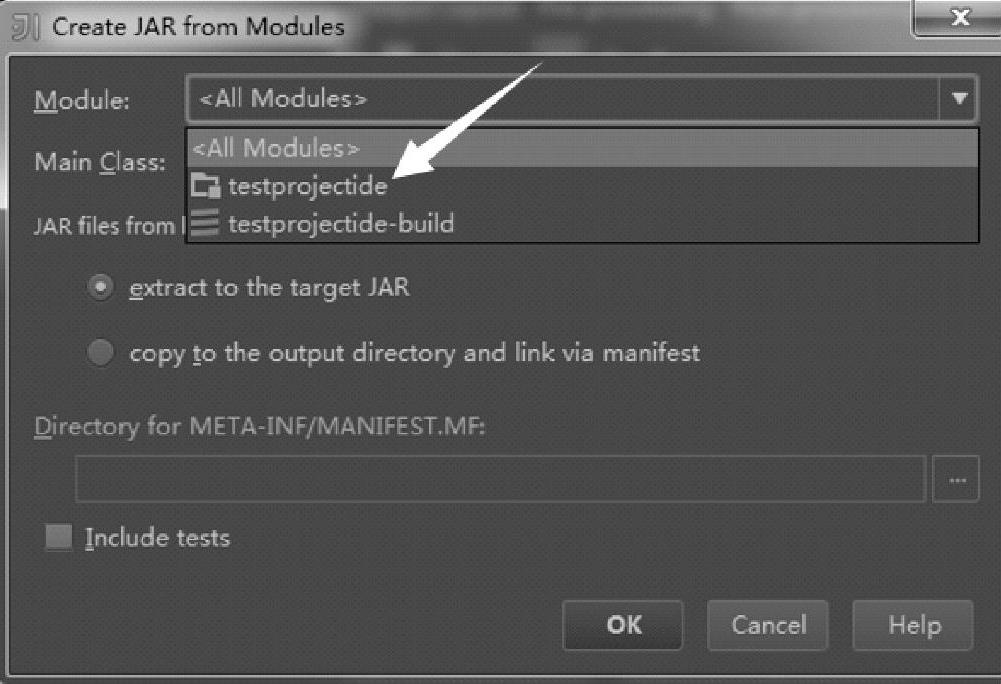
Task: Click the Module label
Action: 82,100
